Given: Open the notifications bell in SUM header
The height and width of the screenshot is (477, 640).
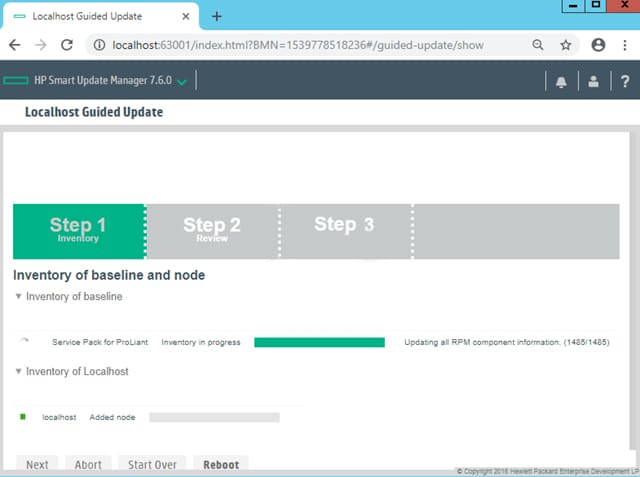Looking at the screenshot, I should [561, 82].
